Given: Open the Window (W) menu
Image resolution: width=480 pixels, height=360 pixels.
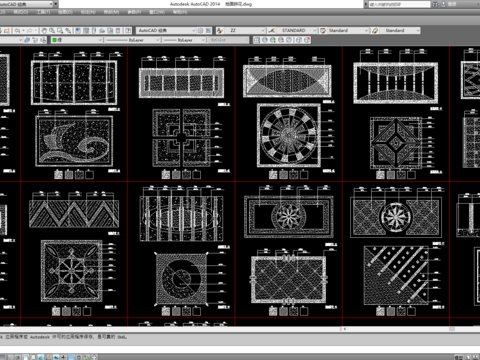Looking at the screenshot, I should tap(157, 12).
